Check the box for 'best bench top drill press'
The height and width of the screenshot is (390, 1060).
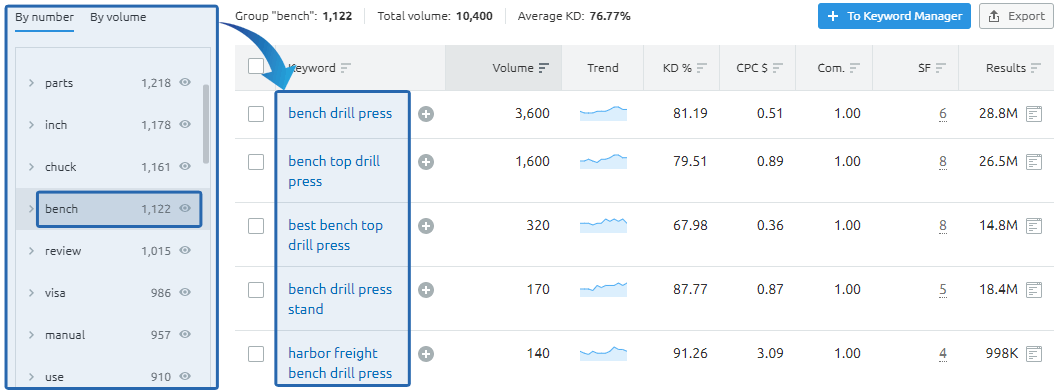coord(256,226)
